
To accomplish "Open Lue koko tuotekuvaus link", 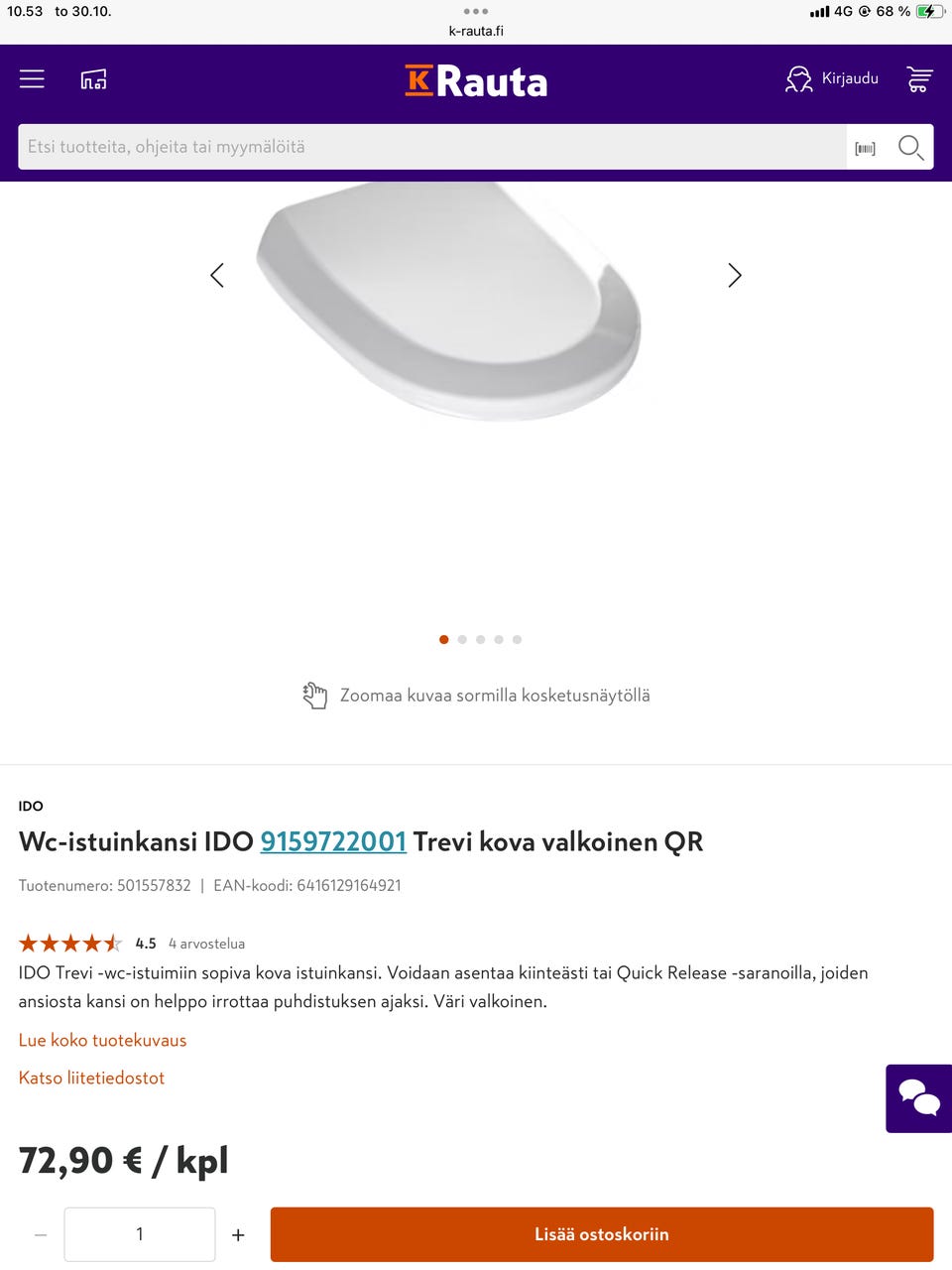I will [102, 1040].
